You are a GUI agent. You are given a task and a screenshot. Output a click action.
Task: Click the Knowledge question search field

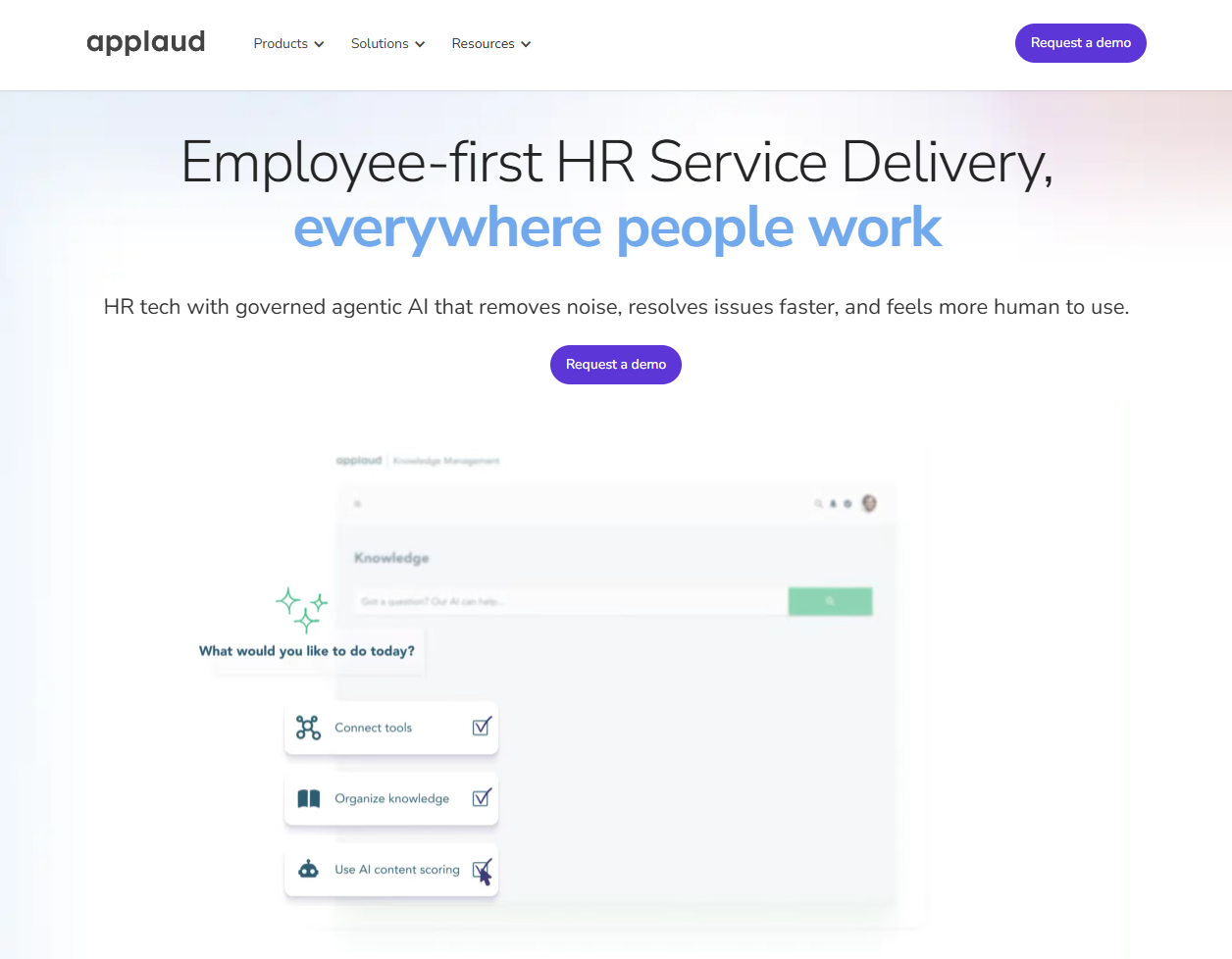click(569, 601)
